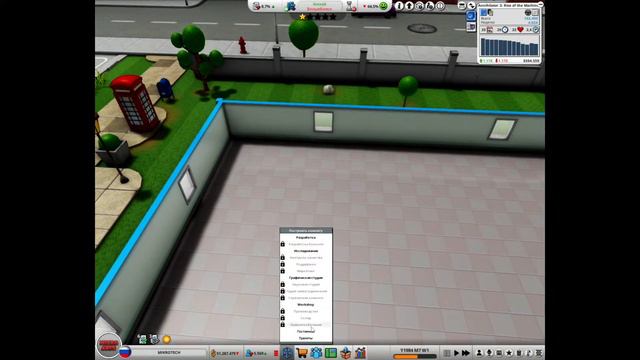Image resolution: width=640 pixels, height=360 pixels.
Task: Click the round red company logo button
Action: [x=109, y=345]
